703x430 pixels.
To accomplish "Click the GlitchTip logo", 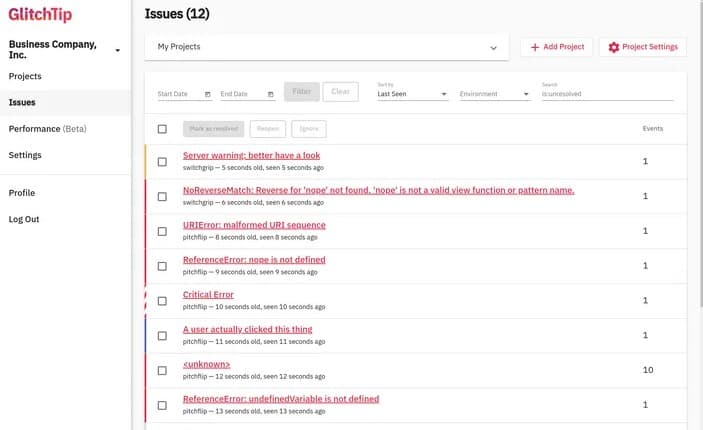I will pos(40,14).
